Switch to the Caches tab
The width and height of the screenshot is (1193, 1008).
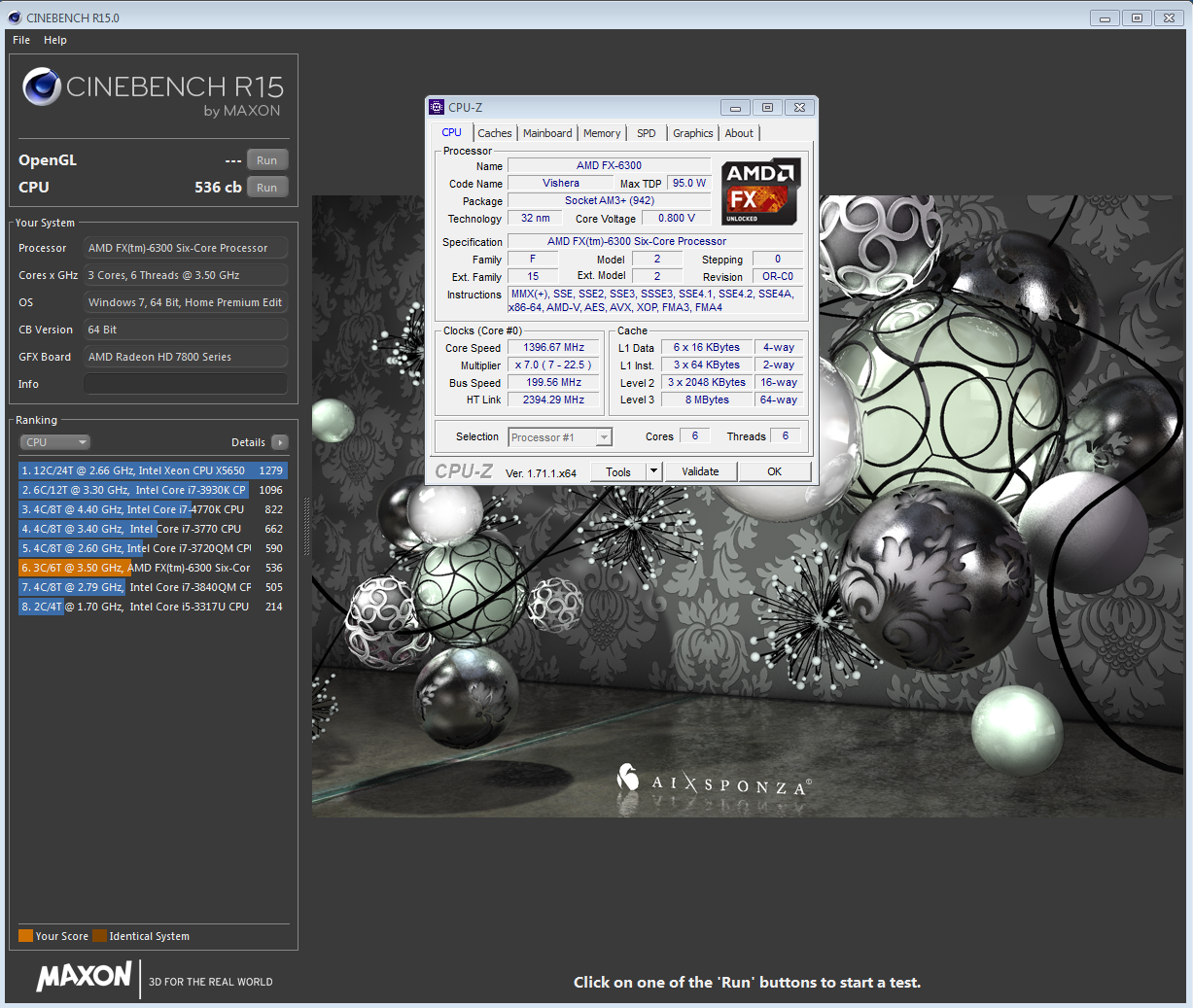(x=495, y=133)
